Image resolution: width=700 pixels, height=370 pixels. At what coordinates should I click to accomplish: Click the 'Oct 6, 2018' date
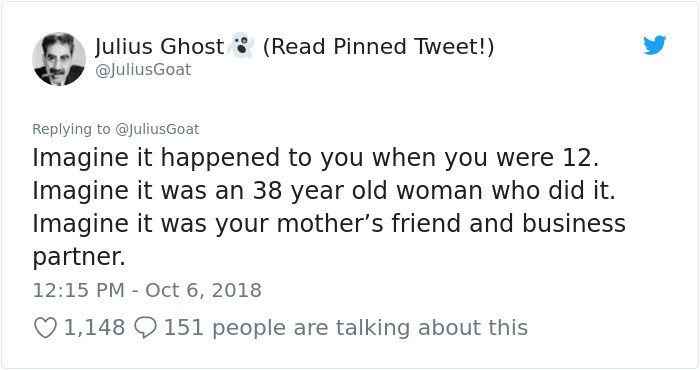[x=203, y=290]
